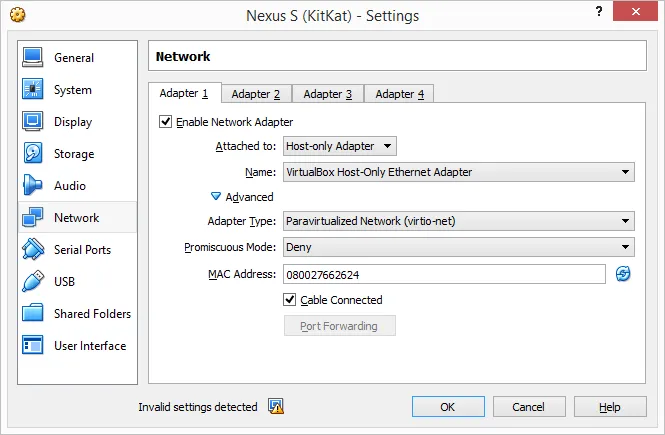This screenshot has height=435, width=665.
Task: Open Attached to dropdown
Action: click(340, 146)
